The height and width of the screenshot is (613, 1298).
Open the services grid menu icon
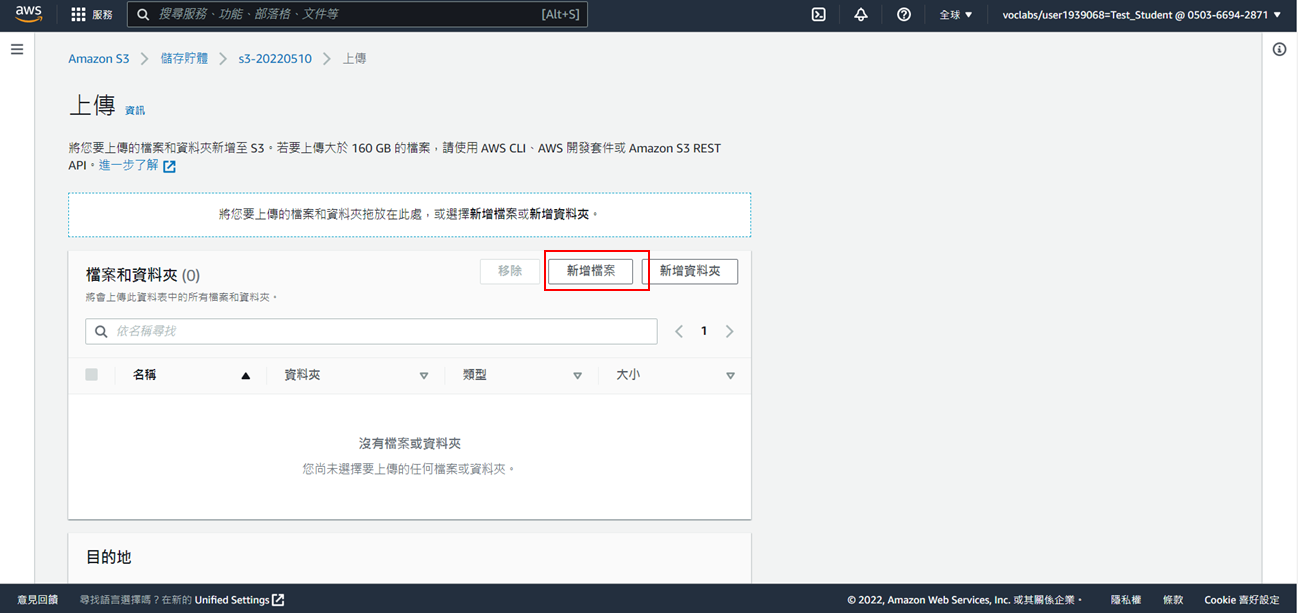click(x=78, y=15)
